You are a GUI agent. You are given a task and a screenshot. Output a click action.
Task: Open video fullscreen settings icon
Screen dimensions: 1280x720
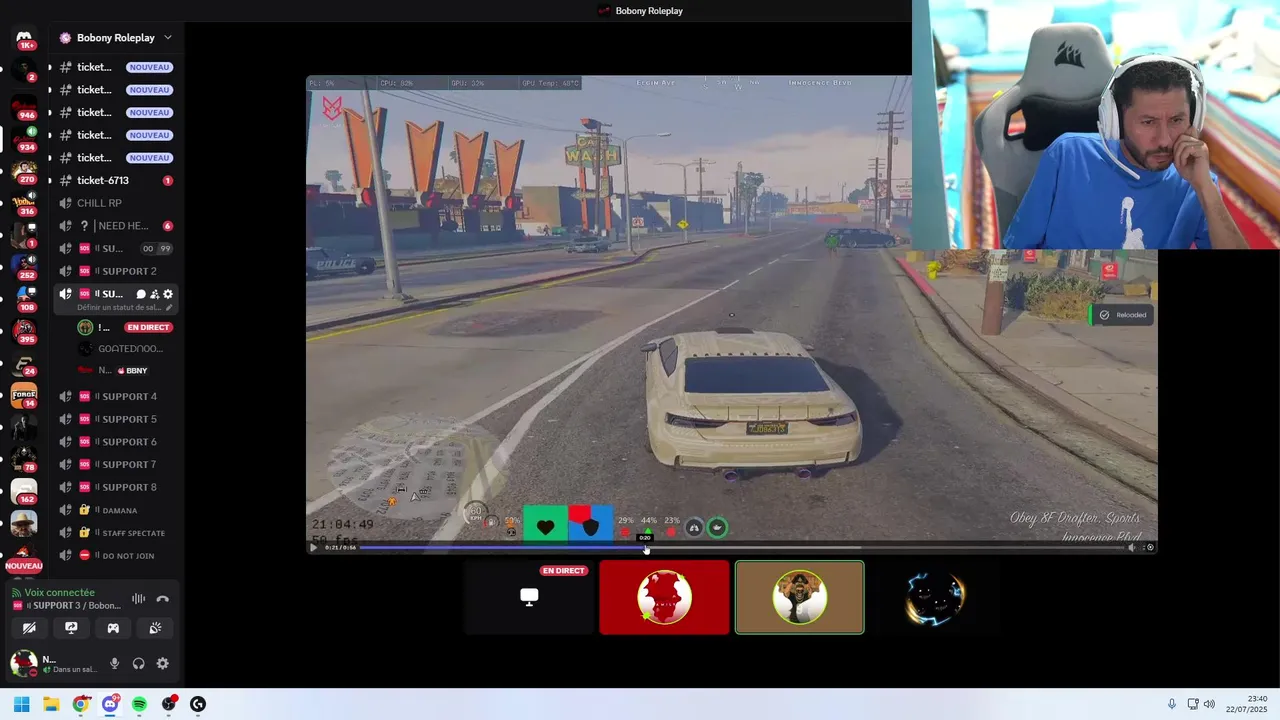click(x=1150, y=547)
